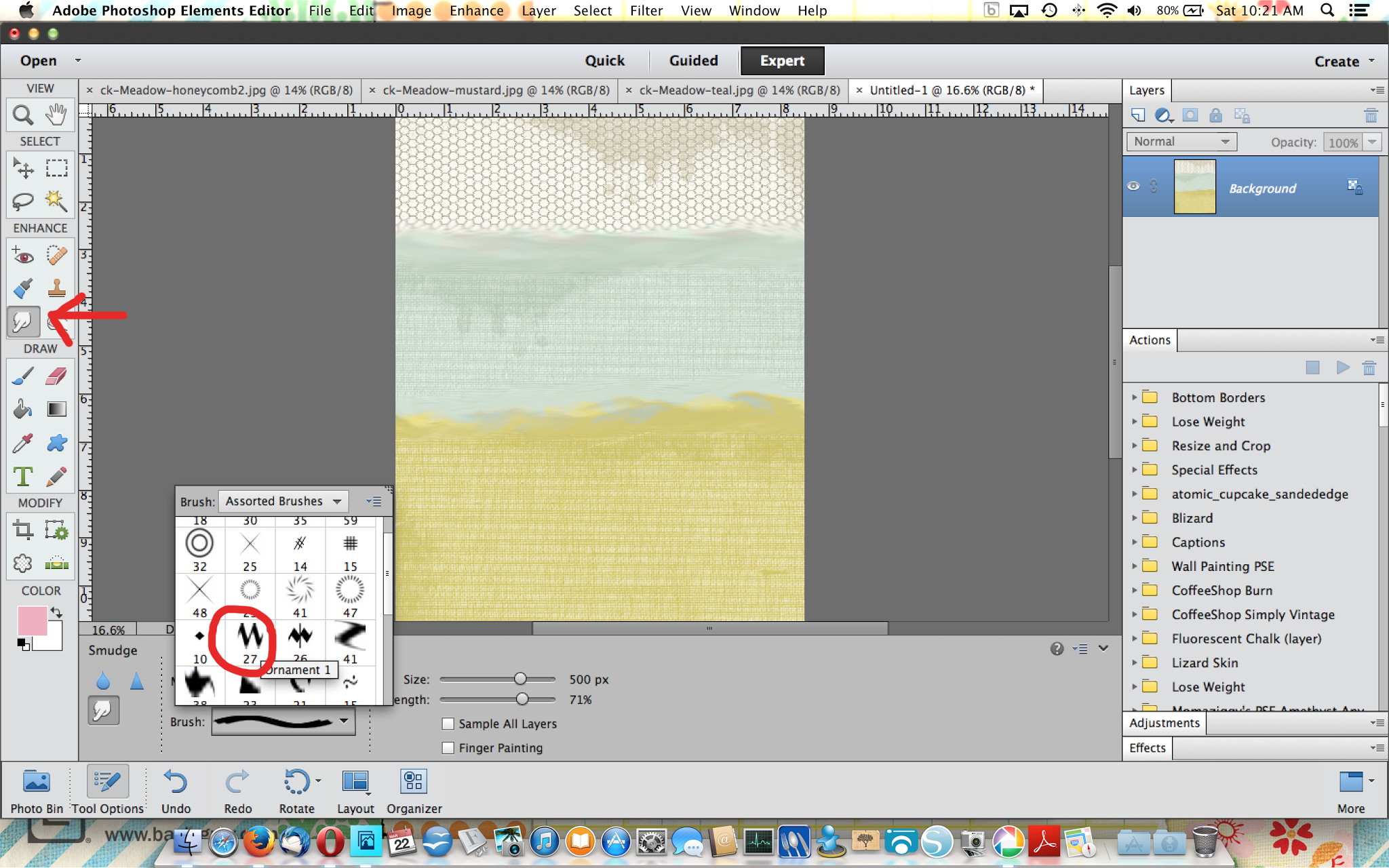Open the Normal blend mode dropdown
The height and width of the screenshot is (868, 1389).
(x=1181, y=142)
